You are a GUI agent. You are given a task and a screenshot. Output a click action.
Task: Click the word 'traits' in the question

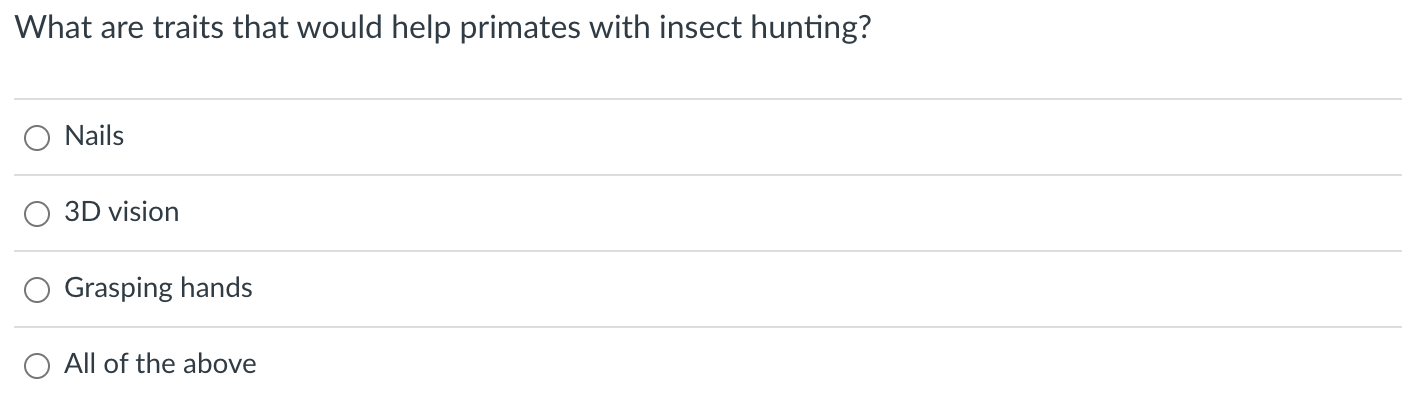tap(191, 29)
